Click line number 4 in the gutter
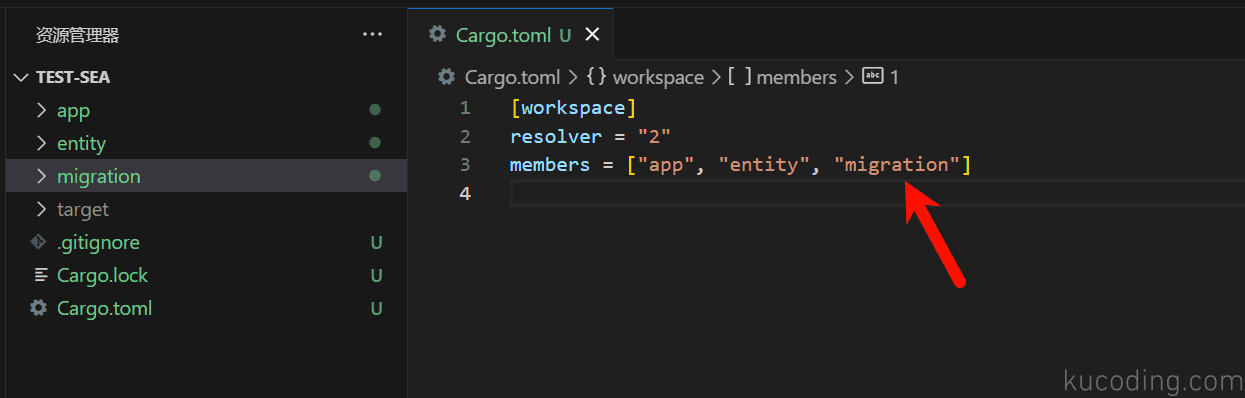 465,193
